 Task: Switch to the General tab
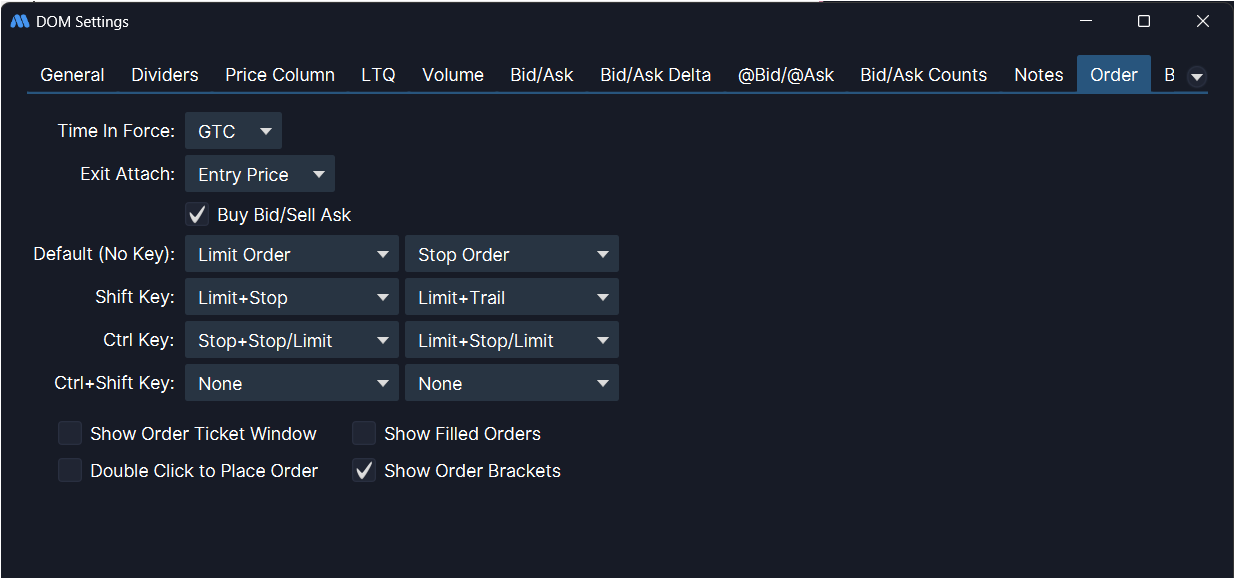pyautogui.click(x=72, y=75)
